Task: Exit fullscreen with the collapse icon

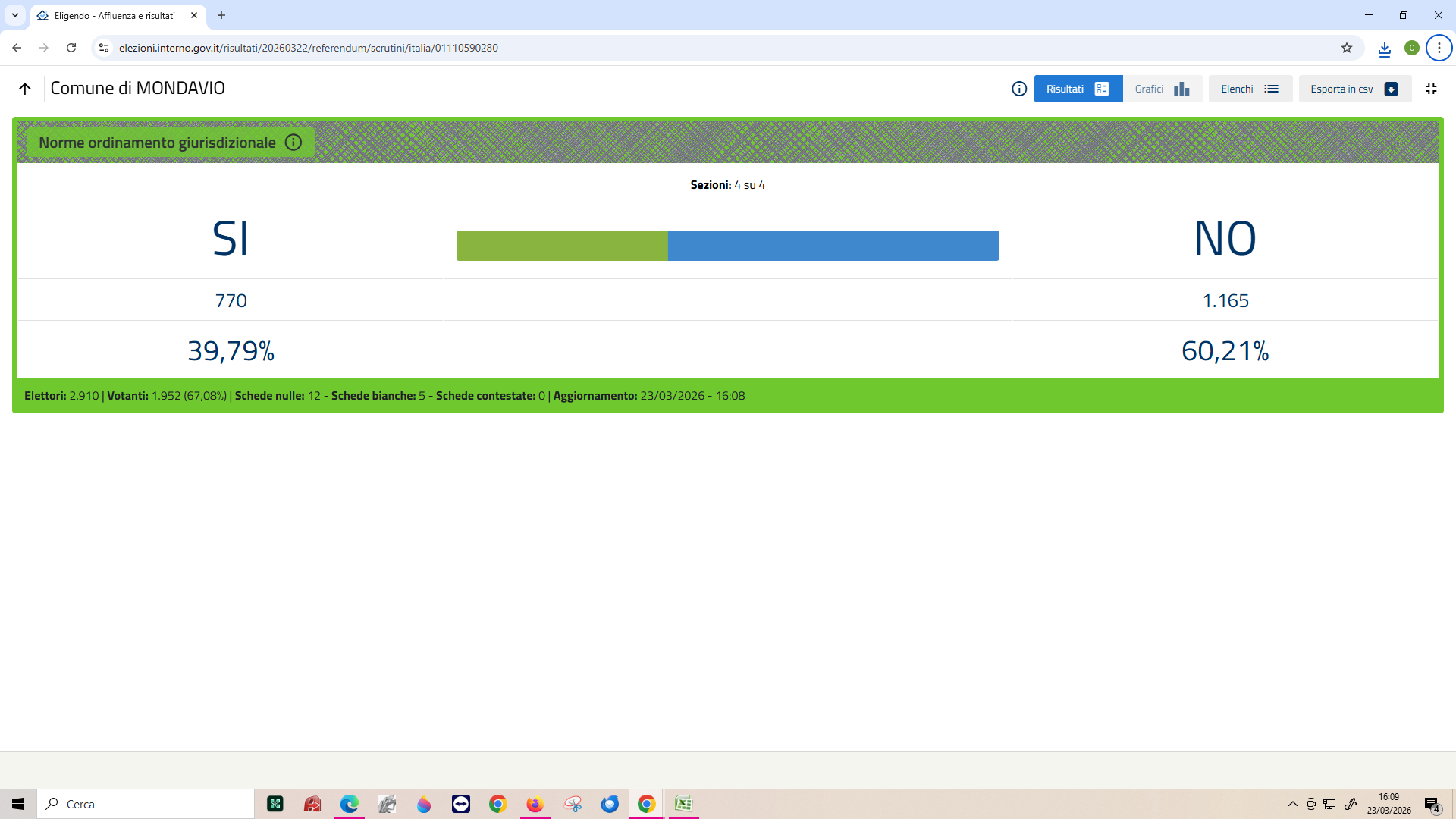Action: pyautogui.click(x=1431, y=89)
